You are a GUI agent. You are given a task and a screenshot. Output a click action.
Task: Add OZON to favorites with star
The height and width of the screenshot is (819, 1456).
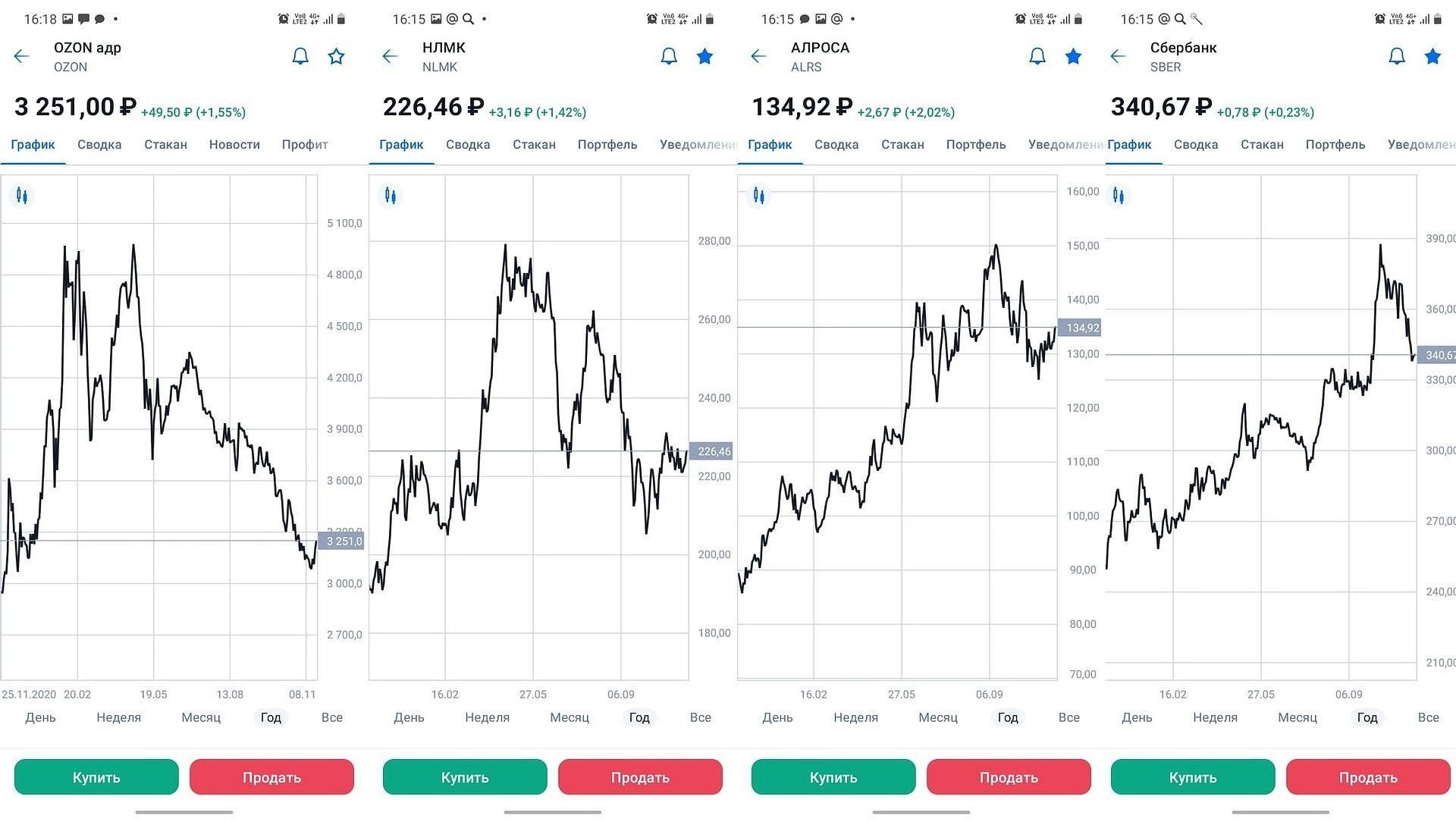[x=336, y=56]
